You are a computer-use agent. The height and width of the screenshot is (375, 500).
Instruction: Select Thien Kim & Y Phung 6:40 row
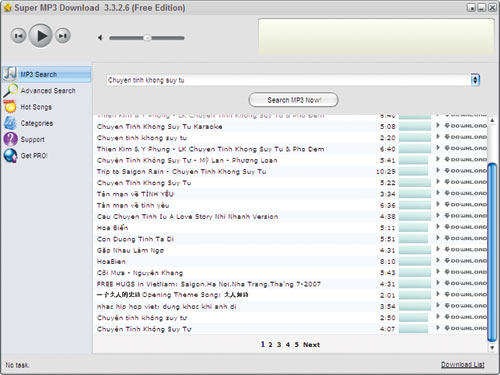point(290,149)
